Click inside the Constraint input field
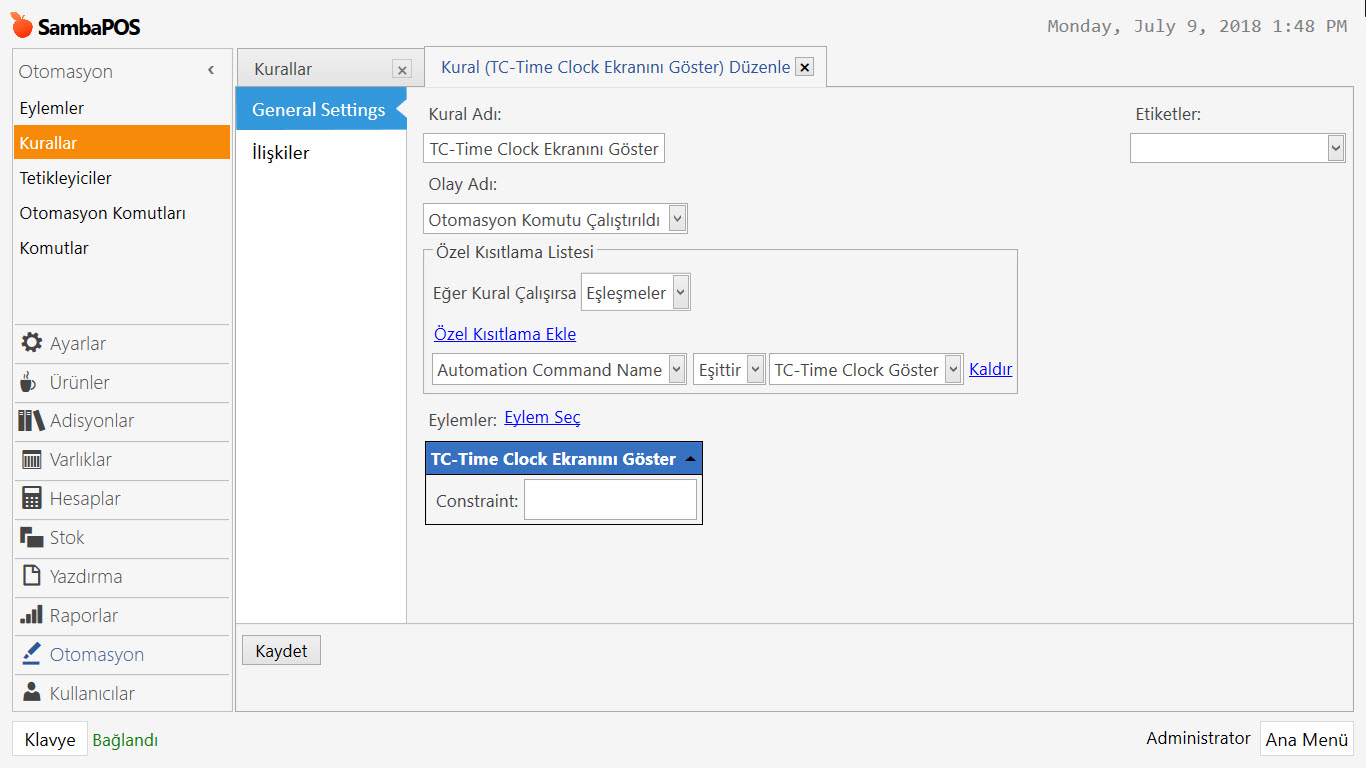This screenshot has width=1366, height=768. [610, 499]
